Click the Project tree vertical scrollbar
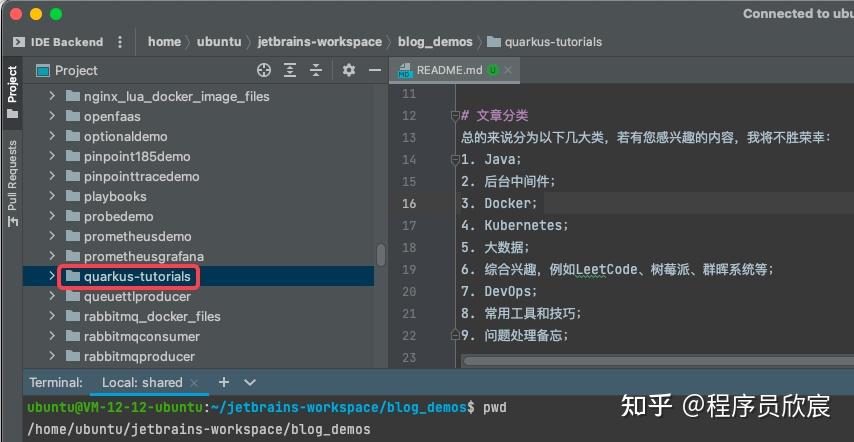Viewport: 854px width, 442px height. tap(380, 254)
